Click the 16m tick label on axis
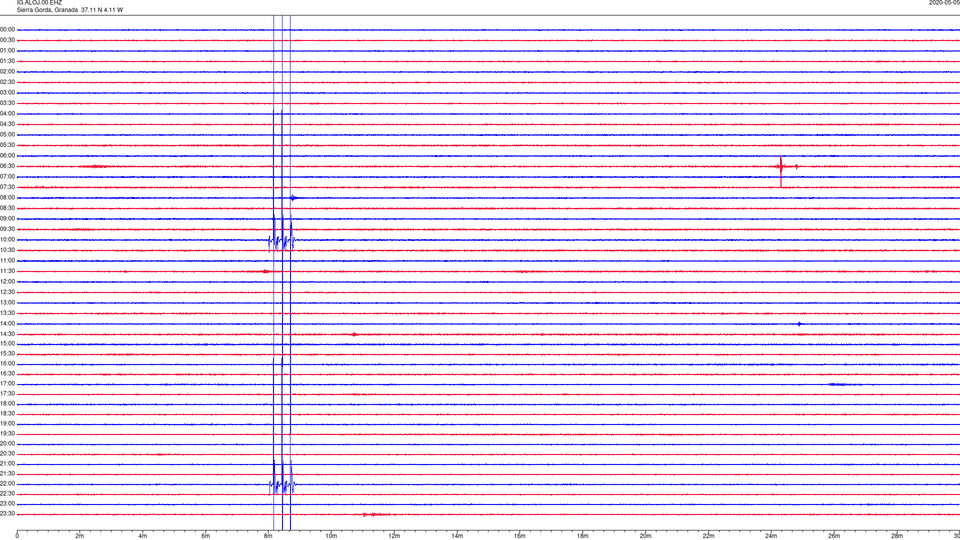Image resolution: width=960 pixels, height=540 pixels. 520,536
